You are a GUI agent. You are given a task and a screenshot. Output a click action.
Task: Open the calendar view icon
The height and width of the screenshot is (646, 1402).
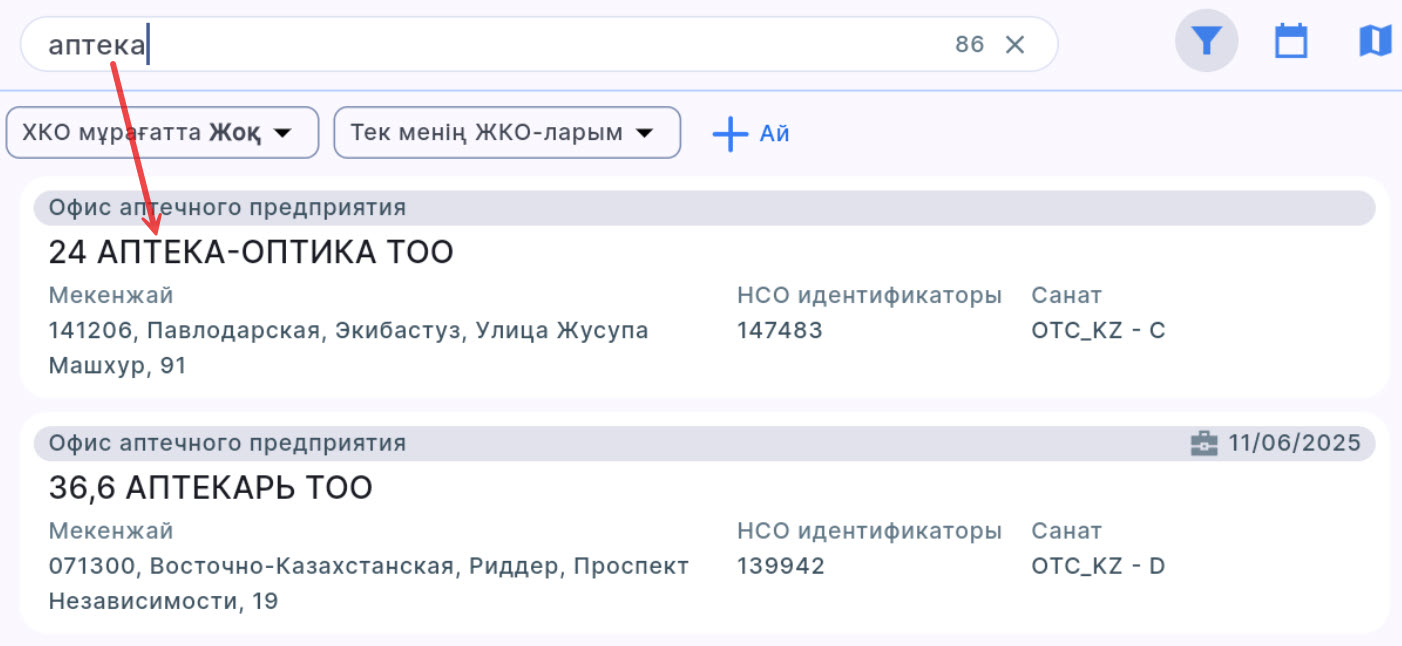(x=1291, y=42)
